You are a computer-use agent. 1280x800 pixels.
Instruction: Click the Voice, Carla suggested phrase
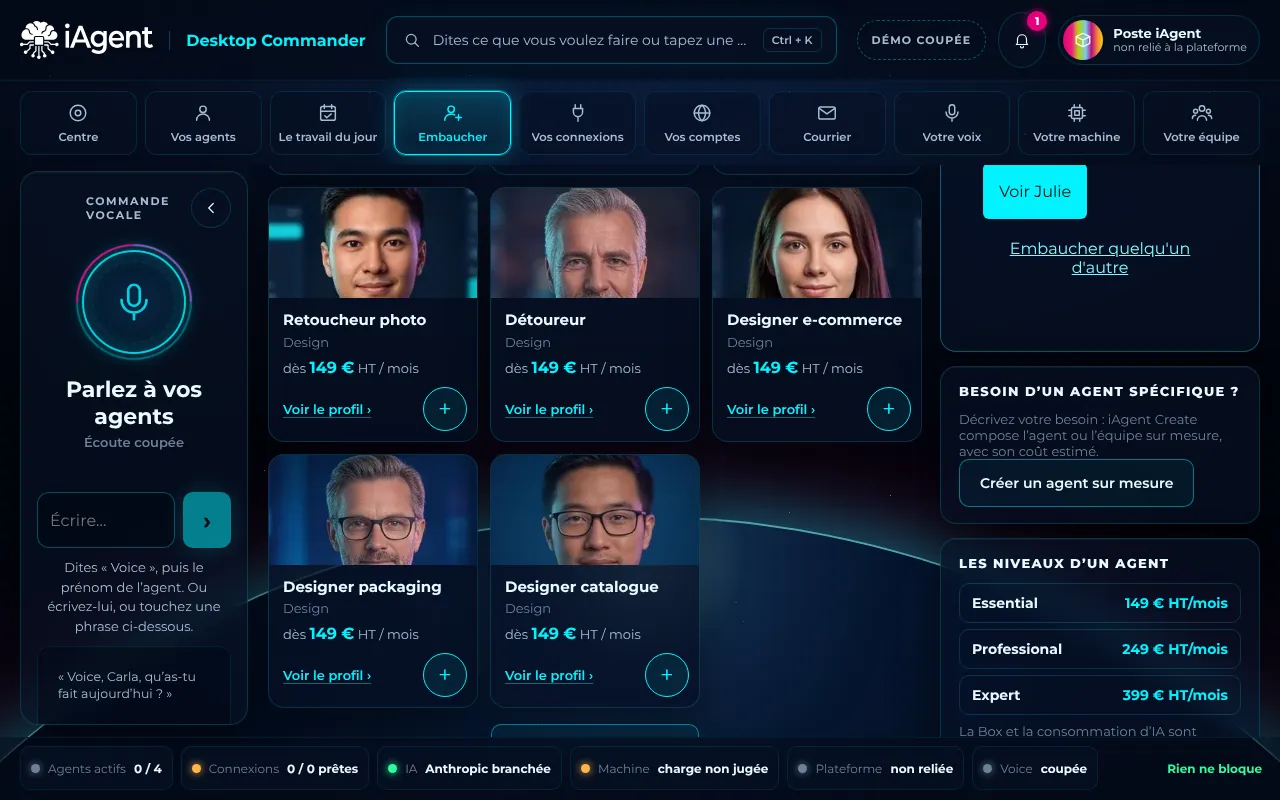coord(134,685)
